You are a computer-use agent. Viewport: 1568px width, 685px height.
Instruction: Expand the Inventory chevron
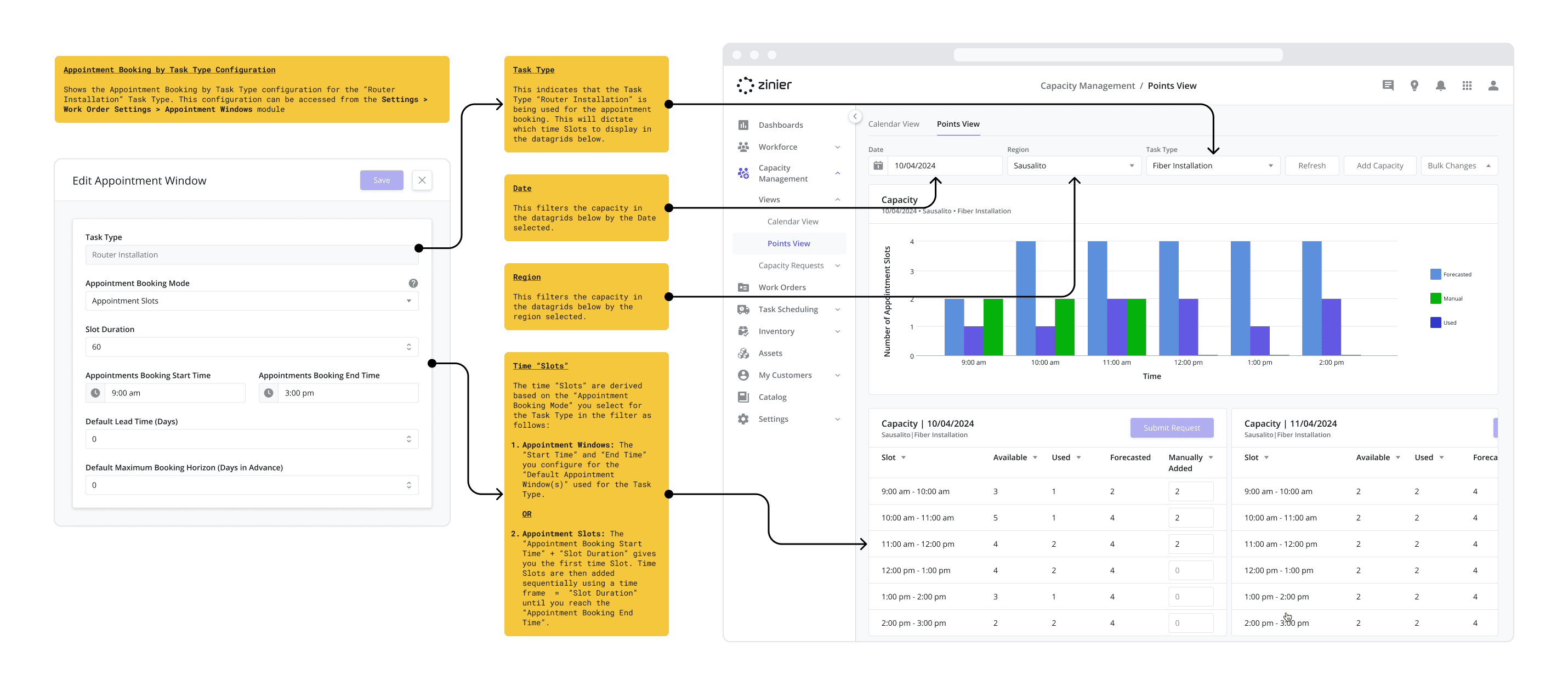point(838,331)
